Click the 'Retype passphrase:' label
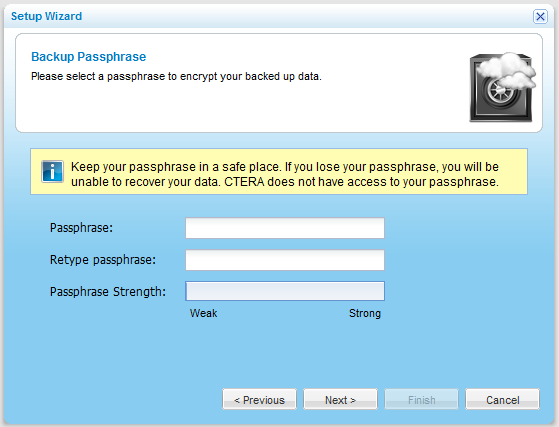 tap(103, 260)
